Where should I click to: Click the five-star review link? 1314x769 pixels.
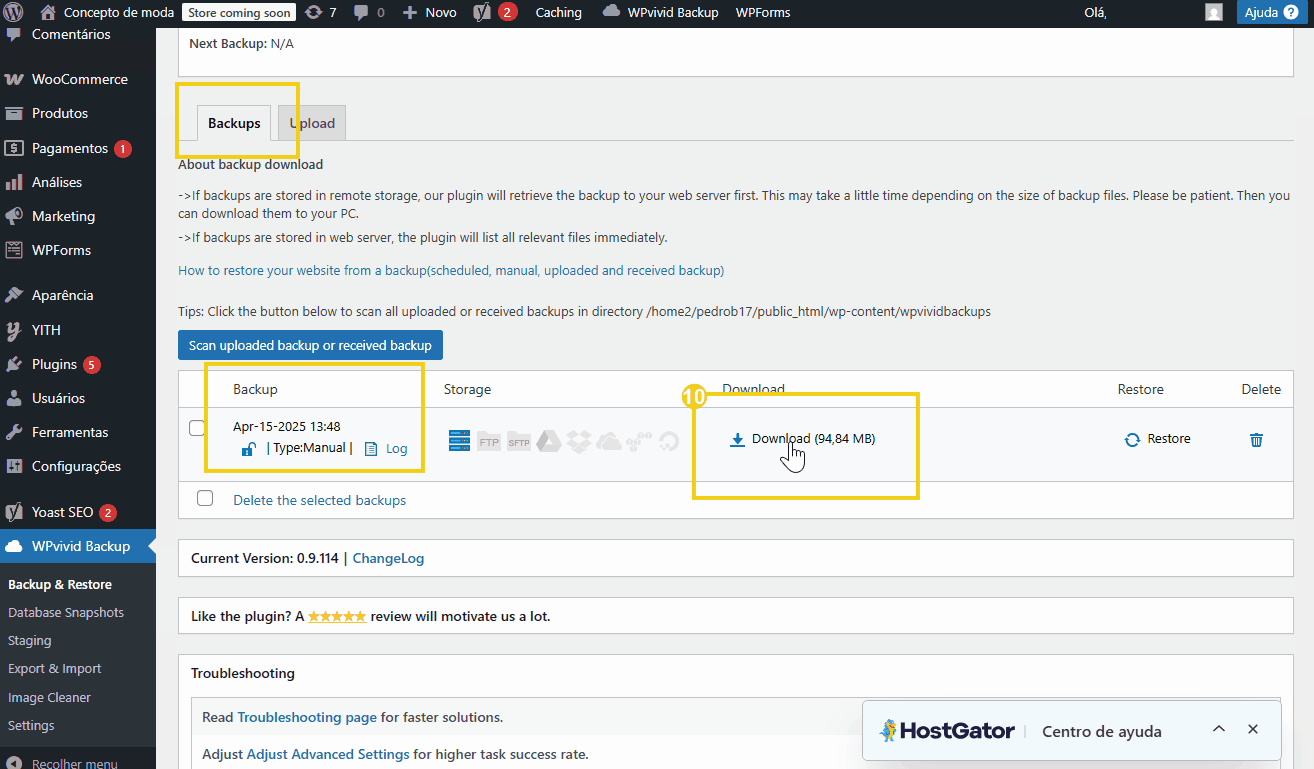tap(337, 616)
